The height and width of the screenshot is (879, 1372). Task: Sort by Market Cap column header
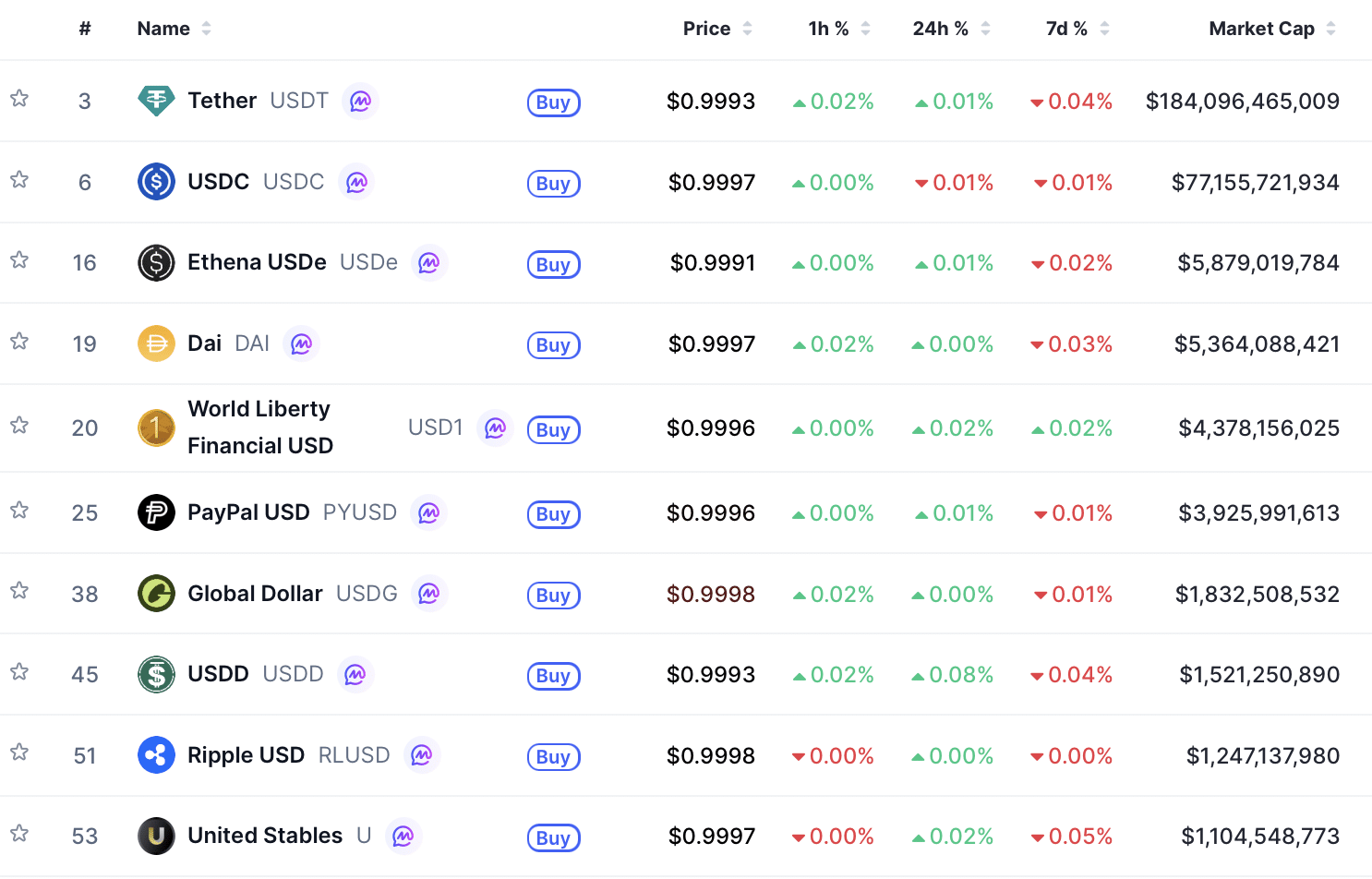pyautogui.click(x=1261, y=29)
